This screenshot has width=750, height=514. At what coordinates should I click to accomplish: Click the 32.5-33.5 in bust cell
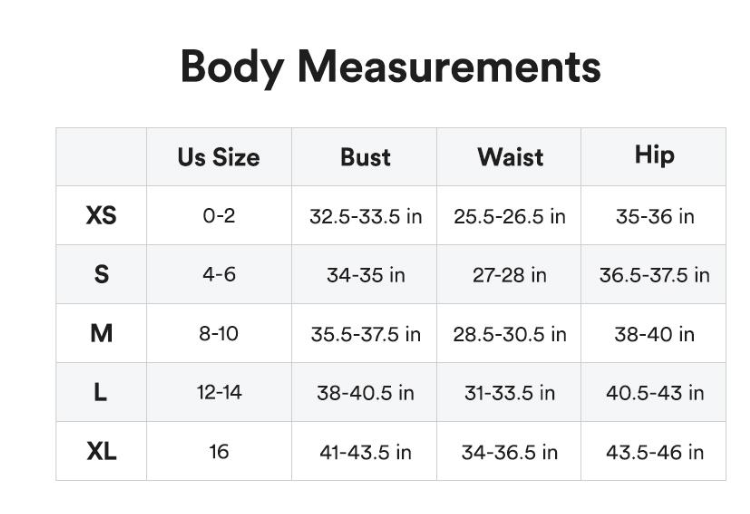coord(365,217)
